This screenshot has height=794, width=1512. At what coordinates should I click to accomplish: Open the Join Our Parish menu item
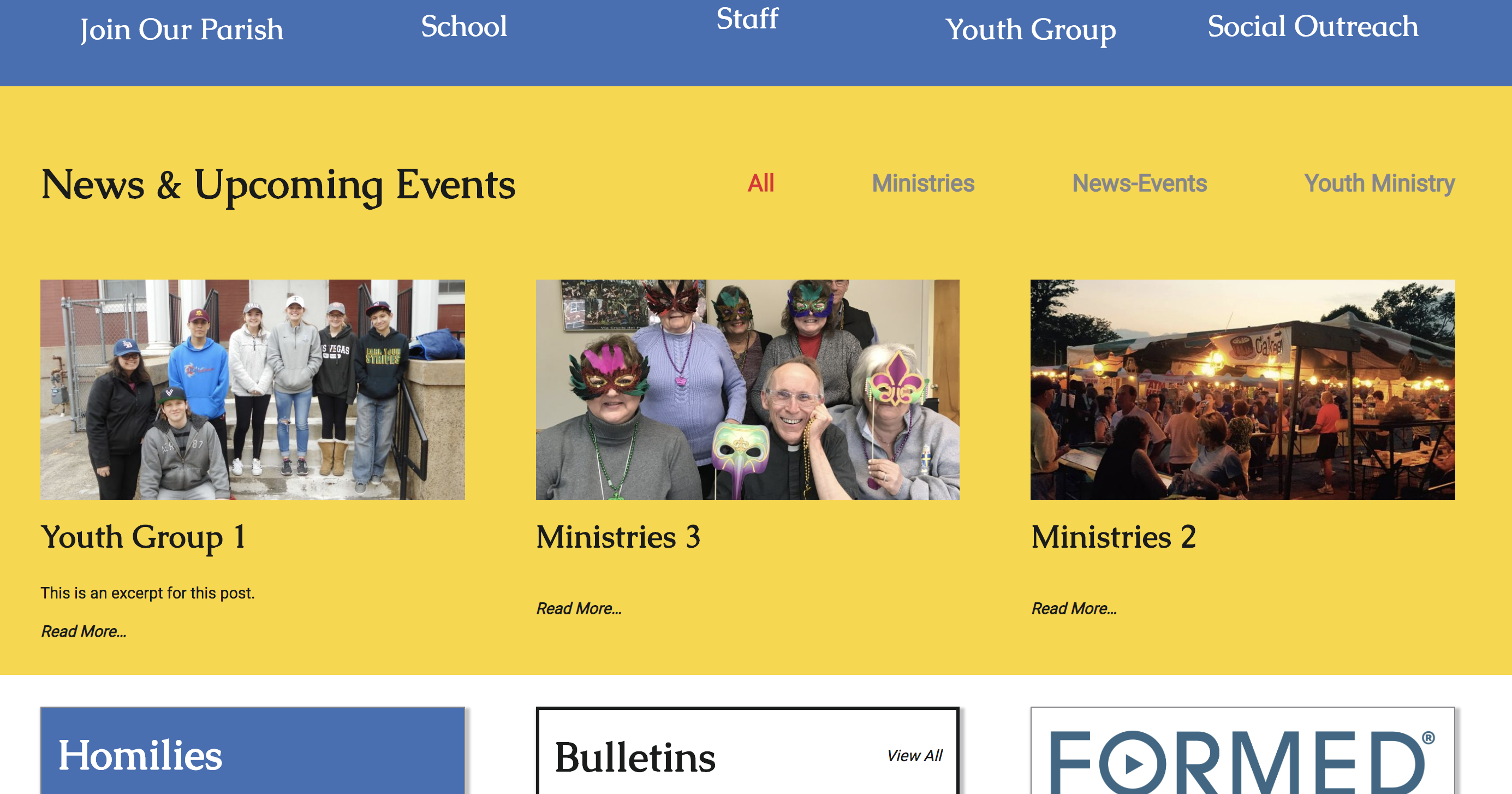[x=181, y=29]
